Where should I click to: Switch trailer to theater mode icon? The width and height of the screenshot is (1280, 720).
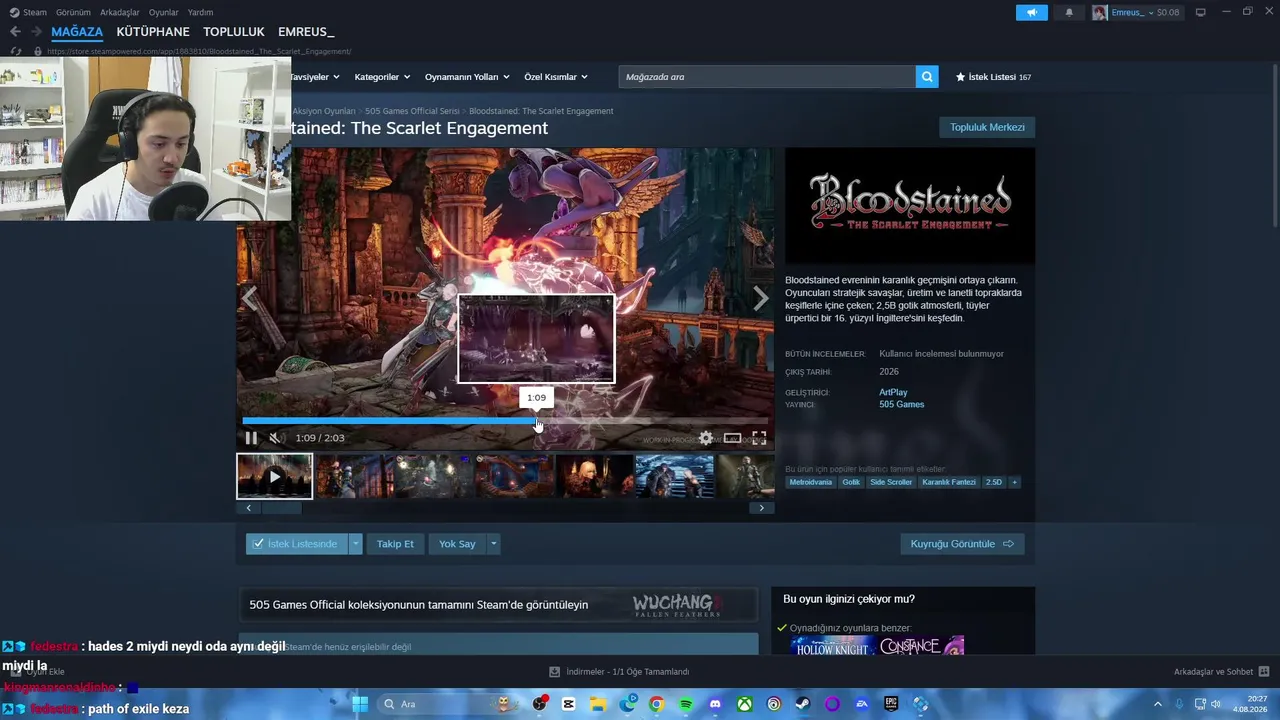click(x=733, y=438)
